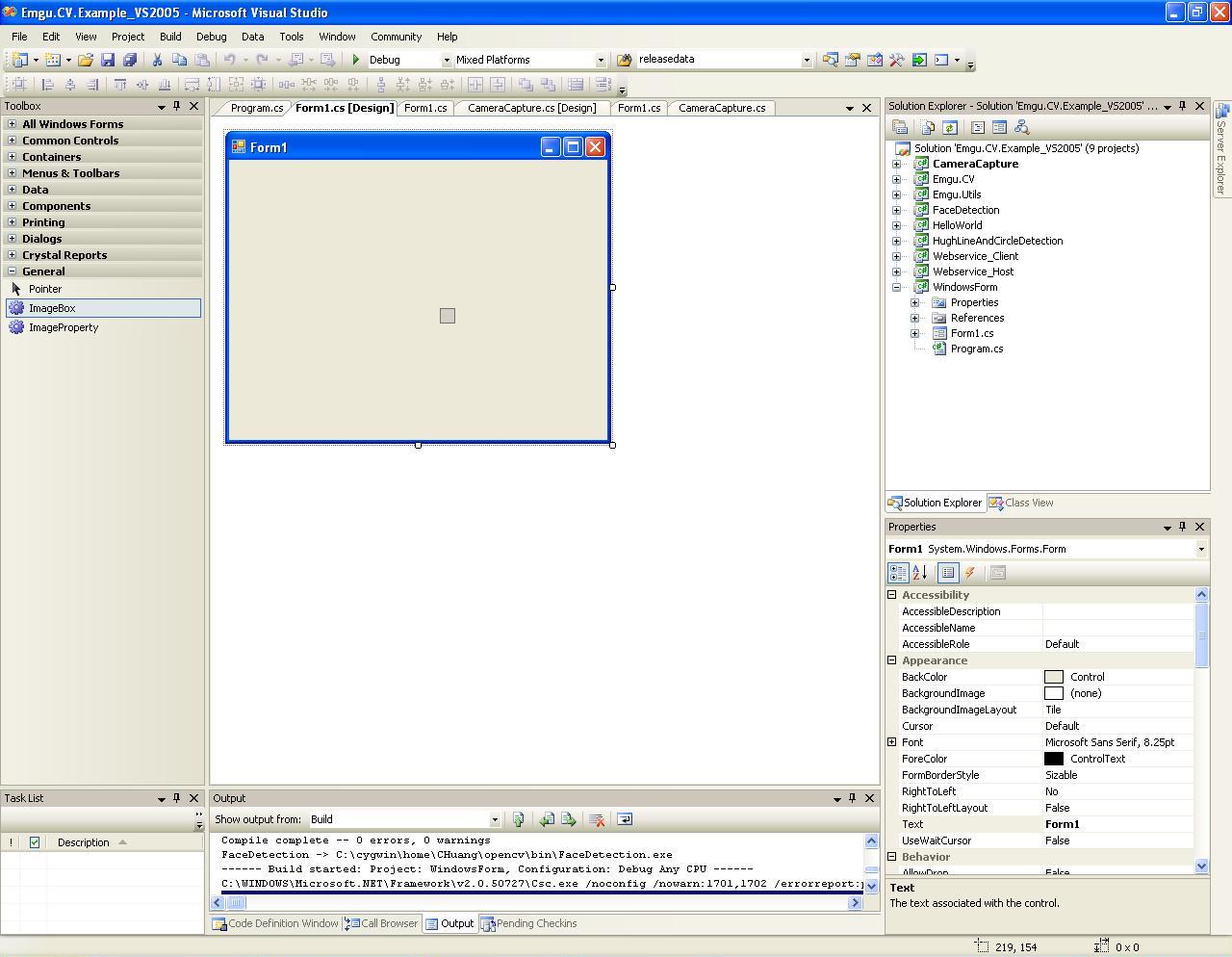Click Align Lefts icon in layout toolbar

coord(47,85)
